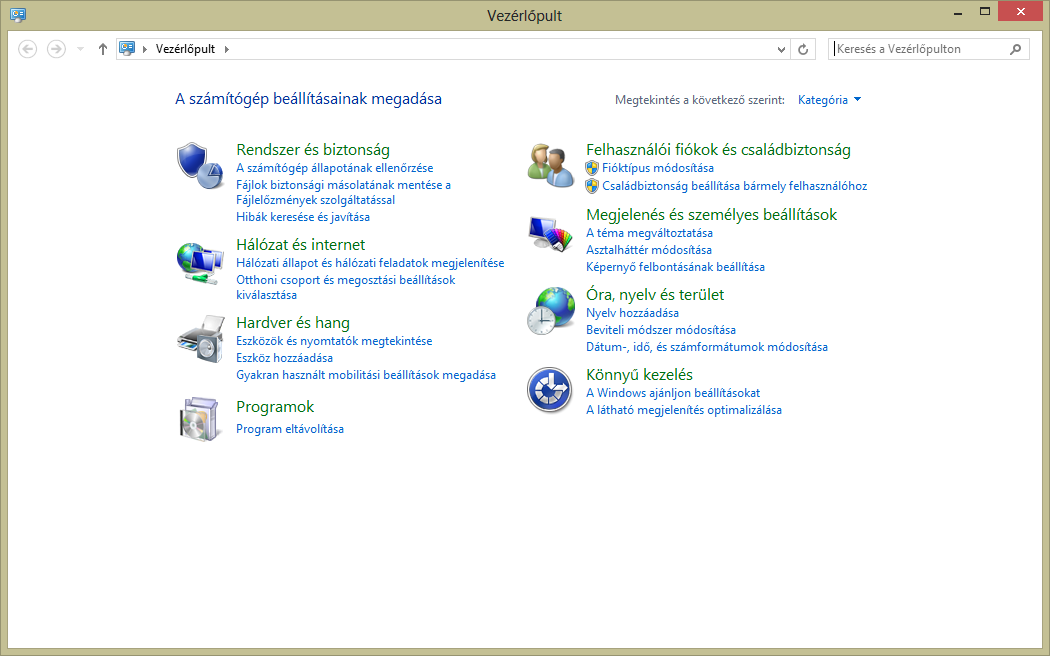
Task: Expand the chevron before Vezérlőpult breadcrumb
Action: pos(145,49)
